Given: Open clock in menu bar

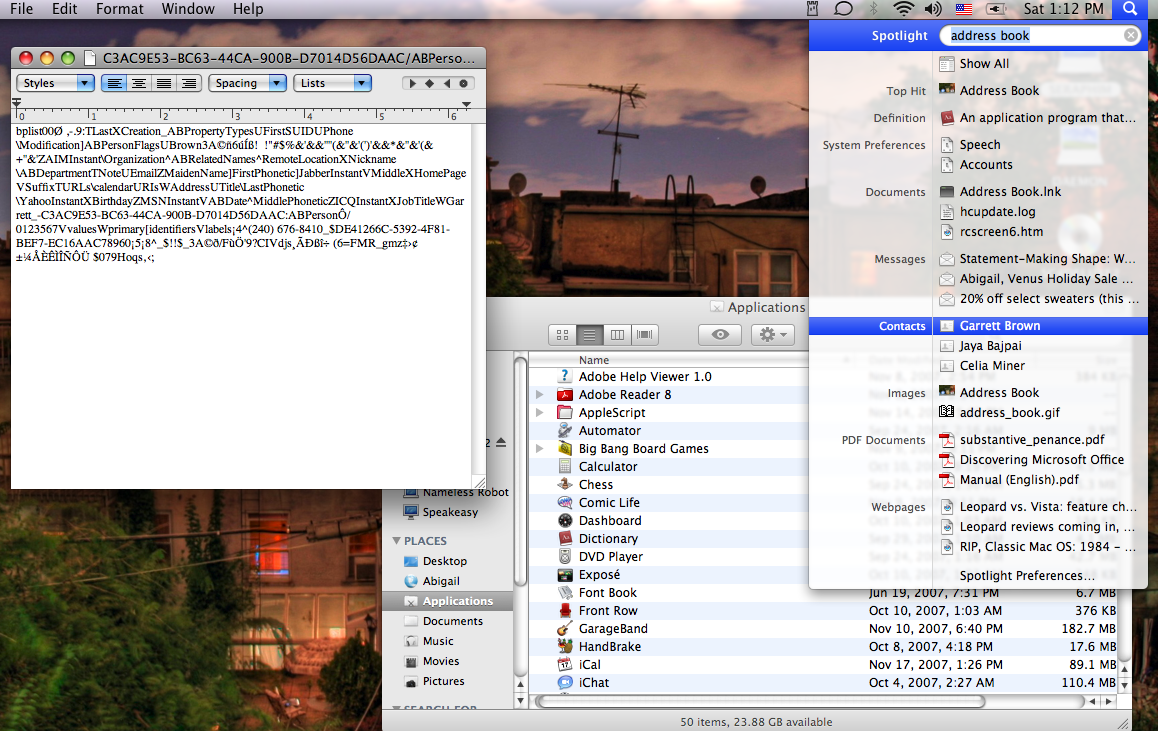Looking at the screenshot, I should pyautogui.click(x=1063, y=9).
